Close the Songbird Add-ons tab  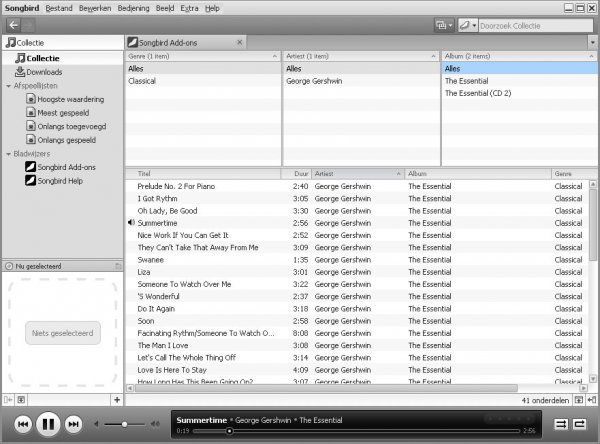(239, 43)
